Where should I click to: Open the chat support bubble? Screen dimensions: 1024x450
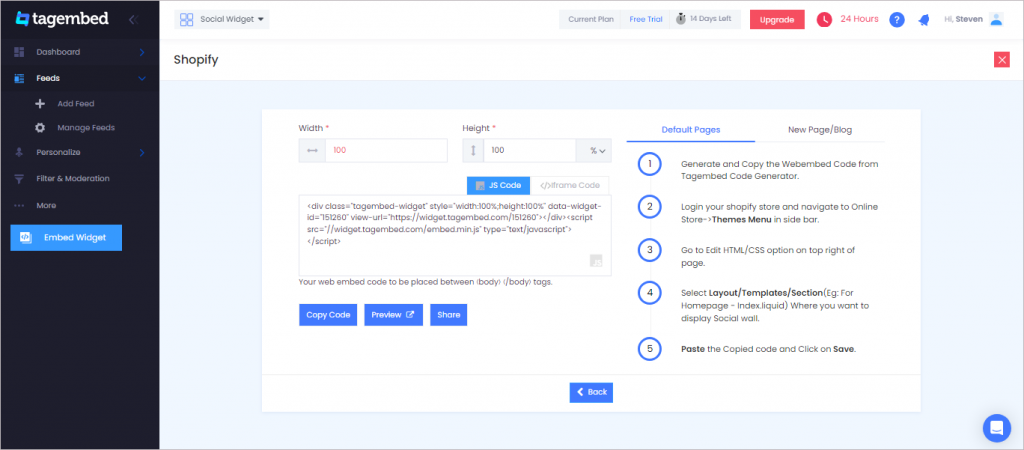coord(997,428)
